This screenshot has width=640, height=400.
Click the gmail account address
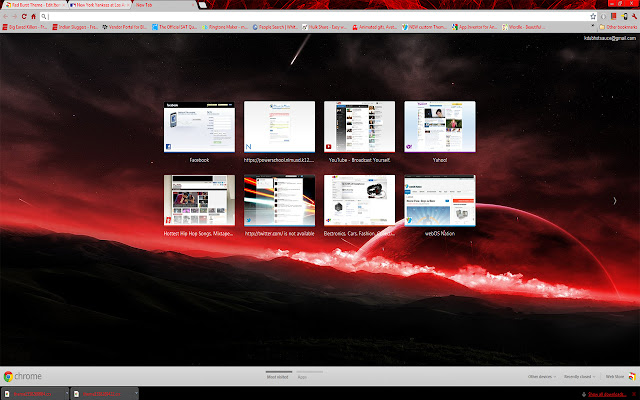pyautogui.click(x=610, y=38)
